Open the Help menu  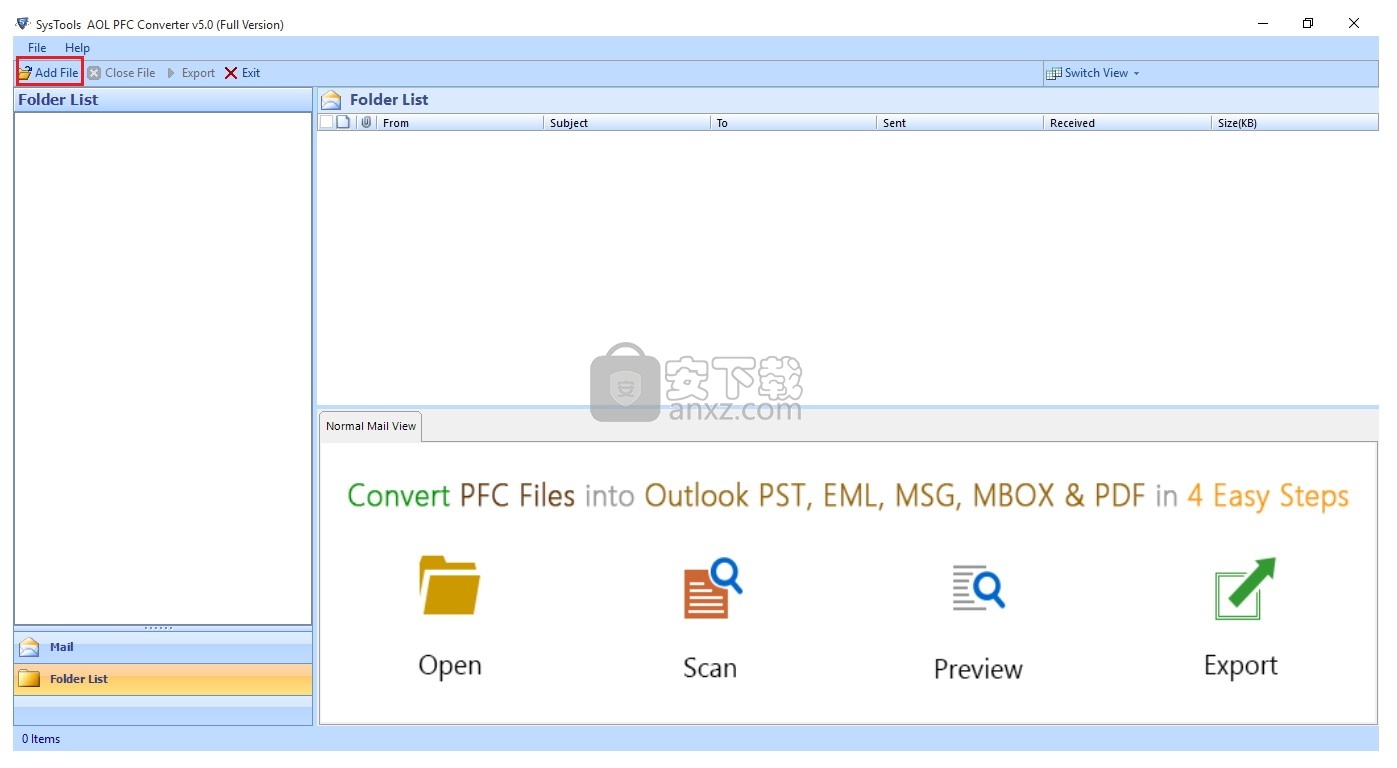pos(77,48)
